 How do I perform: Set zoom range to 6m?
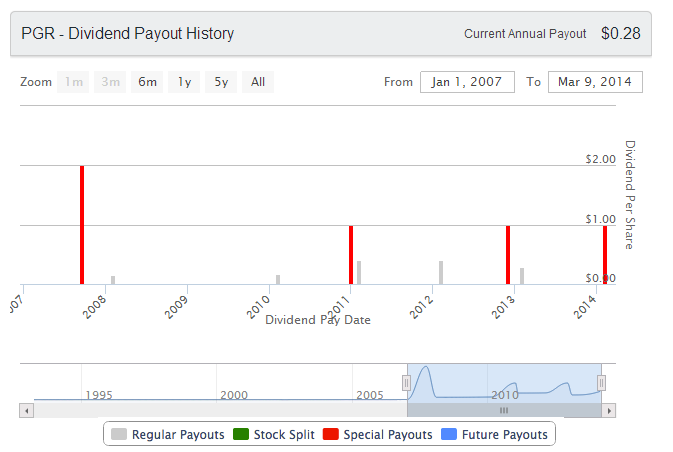click(147, 82)
